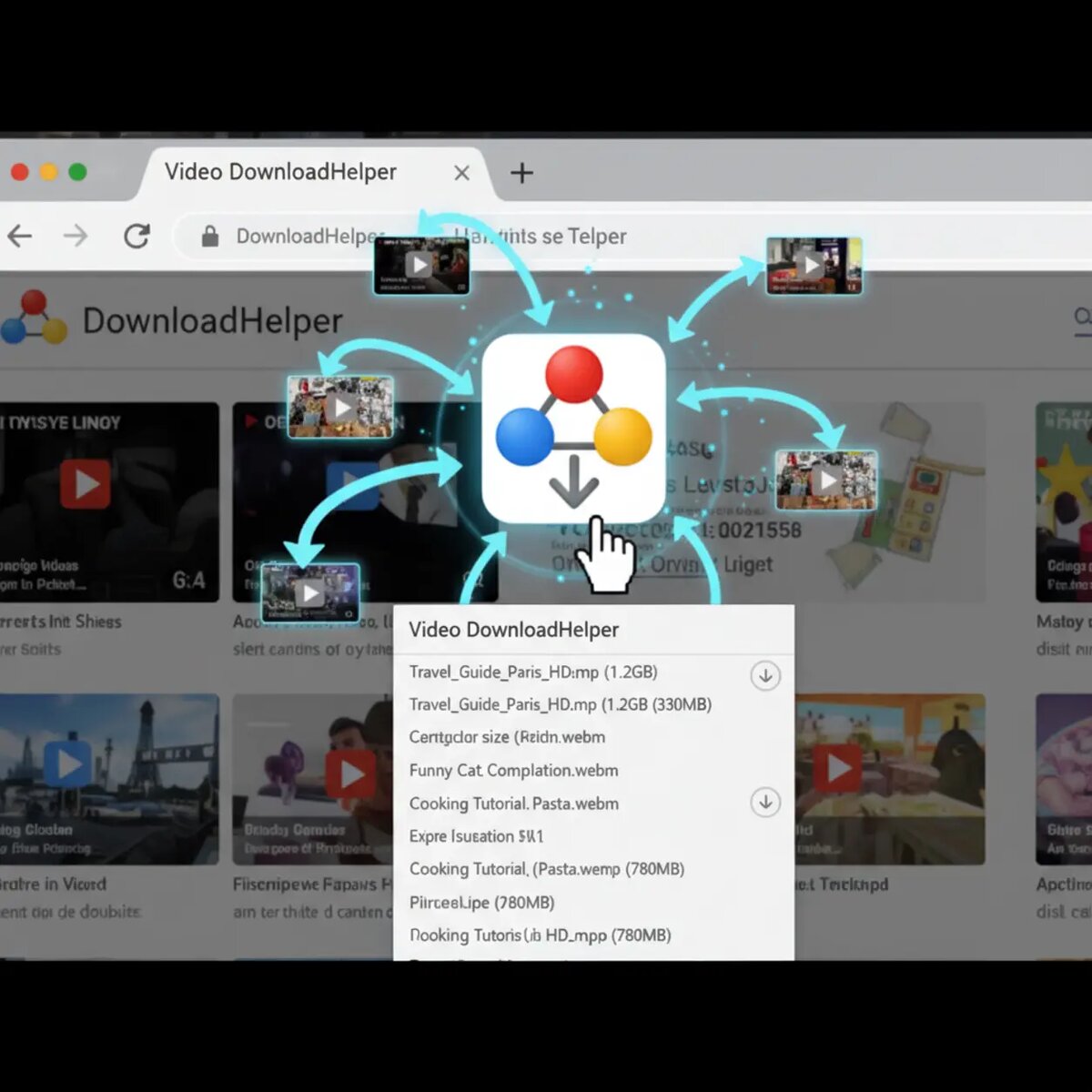Click the HD_mpp (780MB) entry at list bottom
1092x1092 pixels.
541,935
